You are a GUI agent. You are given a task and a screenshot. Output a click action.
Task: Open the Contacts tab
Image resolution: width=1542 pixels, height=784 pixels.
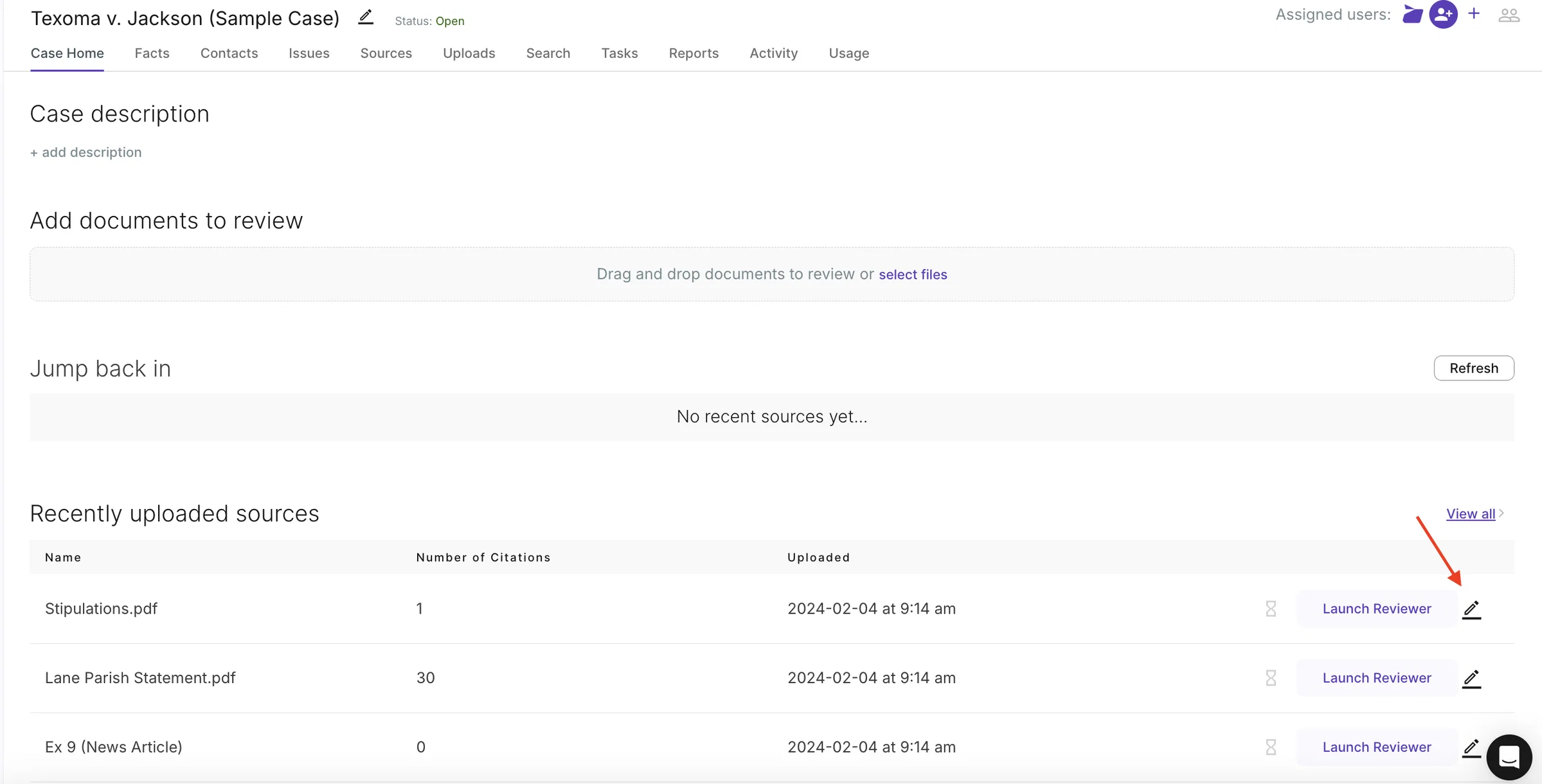coord(229,53)
